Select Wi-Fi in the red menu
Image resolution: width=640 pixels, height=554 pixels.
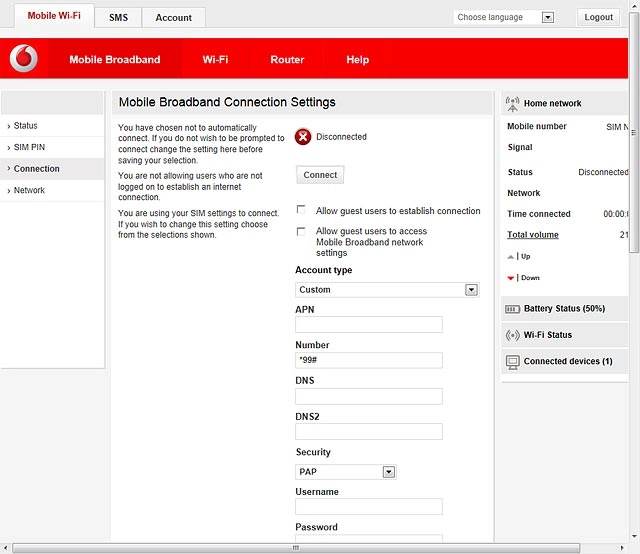pyautogui.click(x=215, y=60)
